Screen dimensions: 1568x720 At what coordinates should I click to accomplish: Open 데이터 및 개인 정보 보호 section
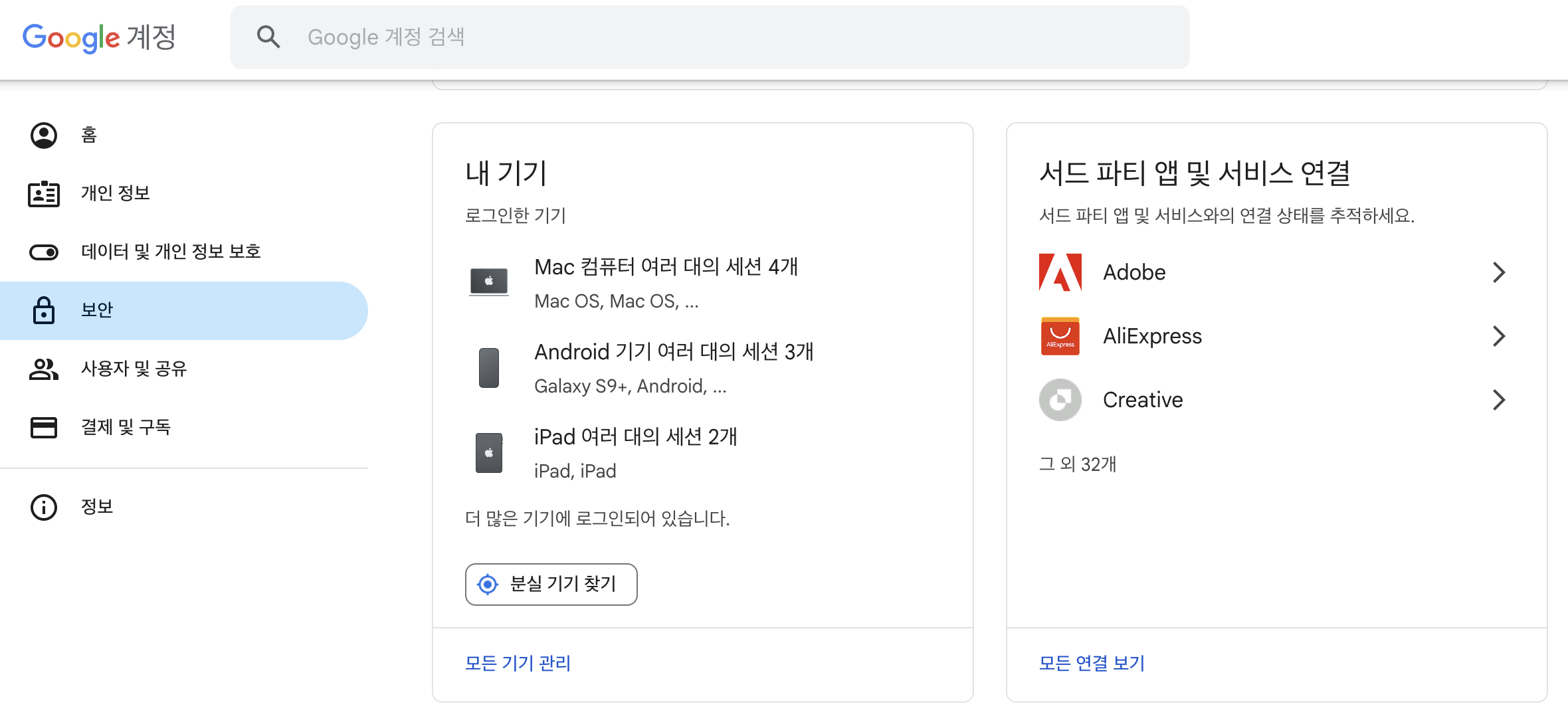pyautogui.click(x=170, y=252)
